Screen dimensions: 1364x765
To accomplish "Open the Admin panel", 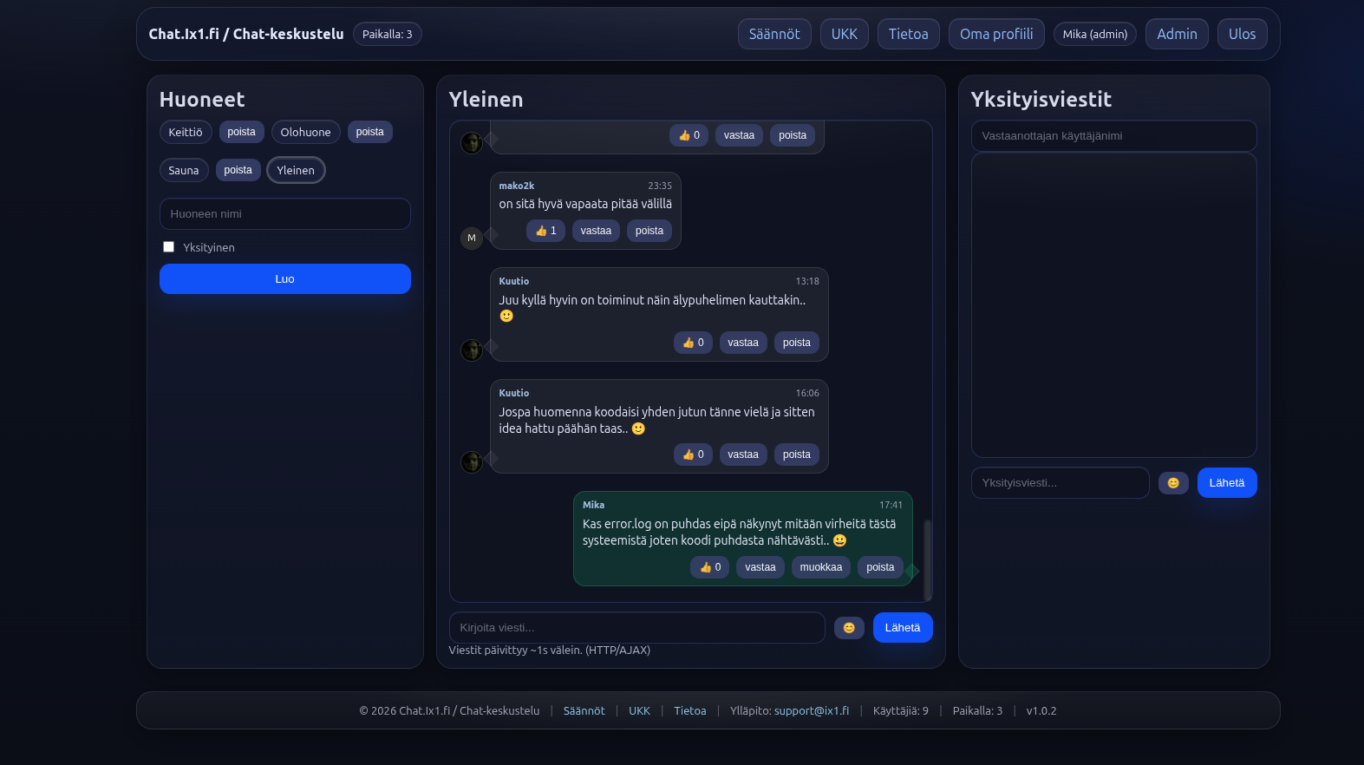I will (1177, 33).
